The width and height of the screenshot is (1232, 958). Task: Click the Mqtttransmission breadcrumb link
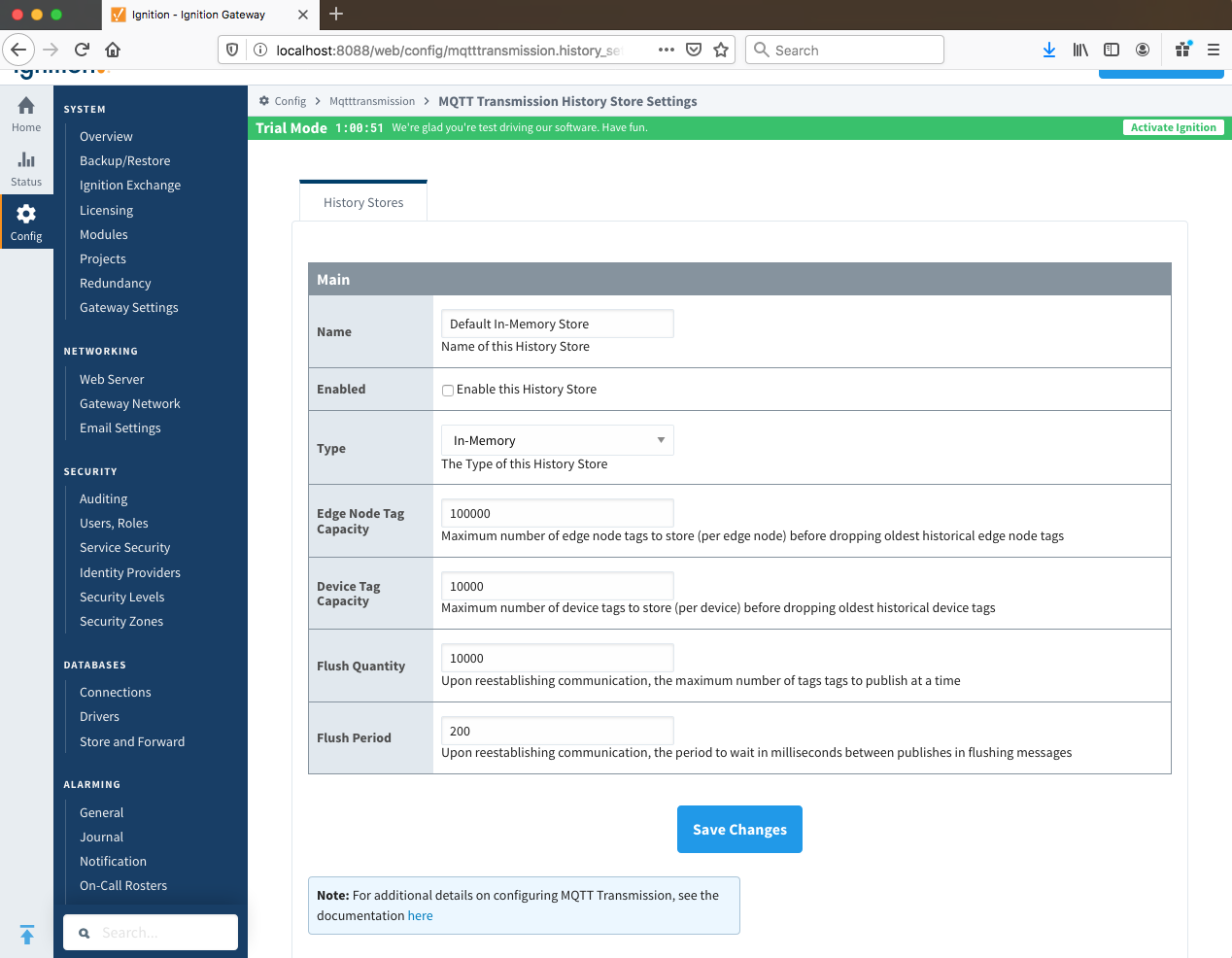point(372,101)
